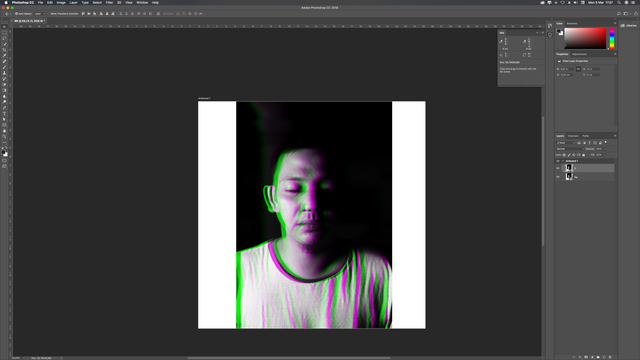
Task: Open the layer filter Kind dropdown
Action: 566,143
